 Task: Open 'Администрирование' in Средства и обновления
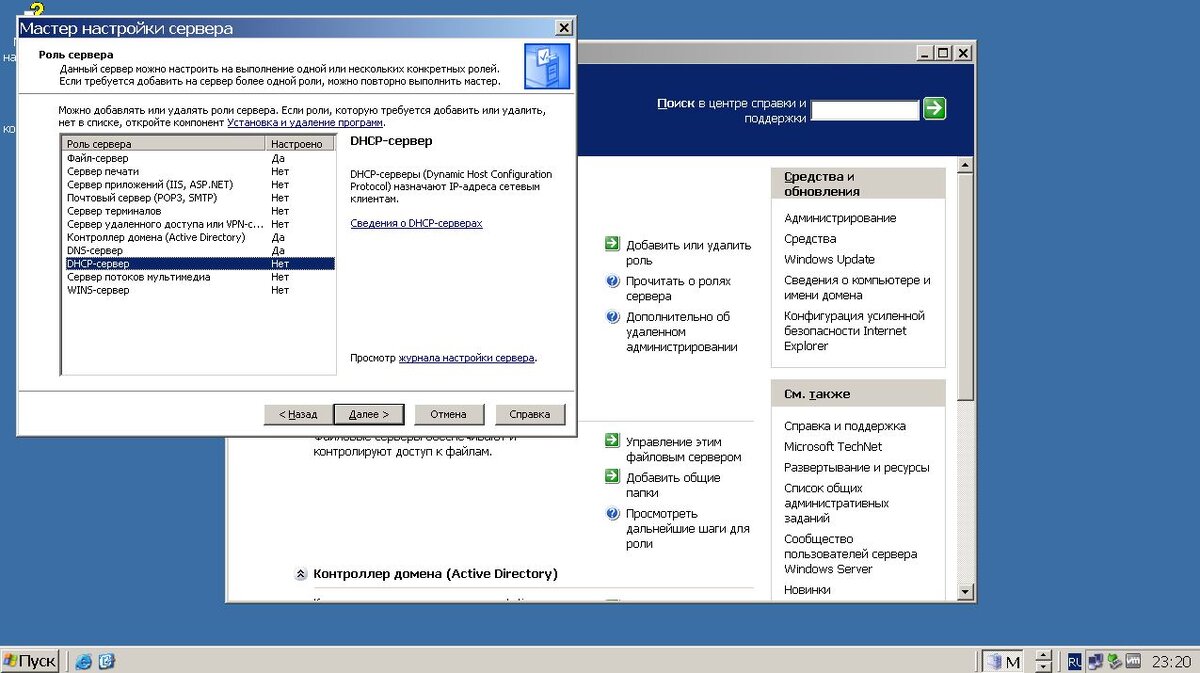click(840, 218)
